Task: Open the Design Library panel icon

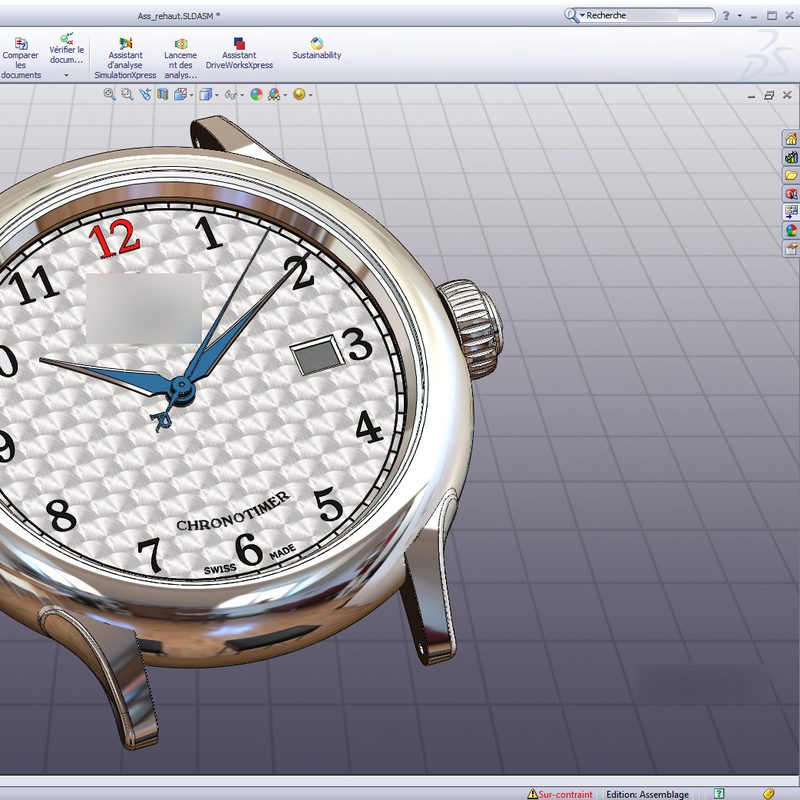Action: coord(791,157)
